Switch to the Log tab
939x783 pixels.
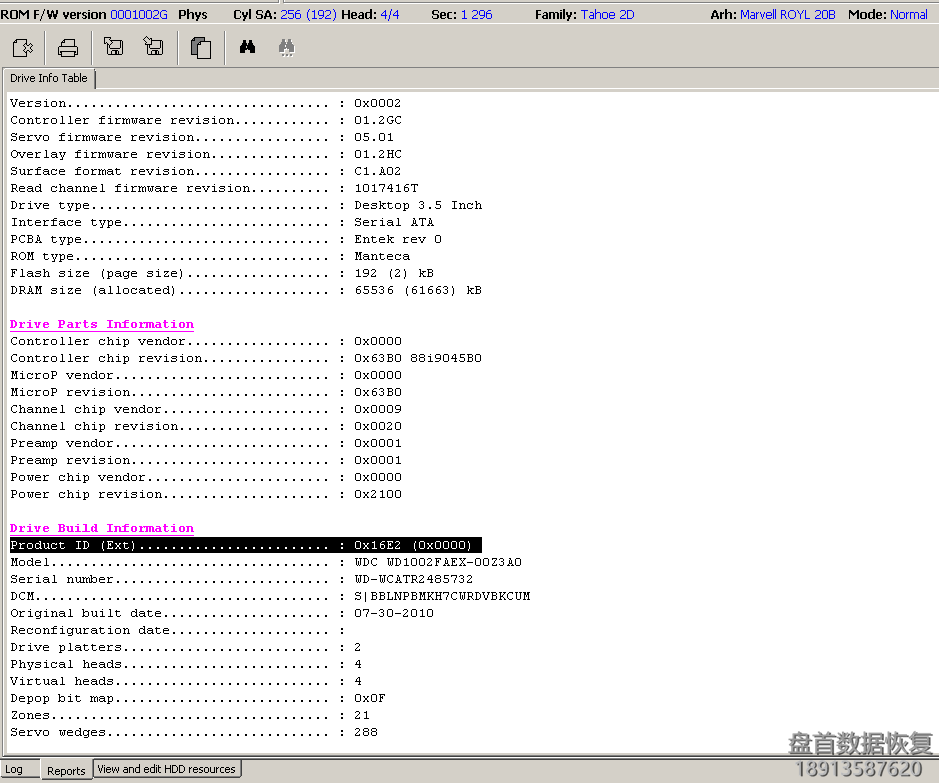tap(14, 770)
